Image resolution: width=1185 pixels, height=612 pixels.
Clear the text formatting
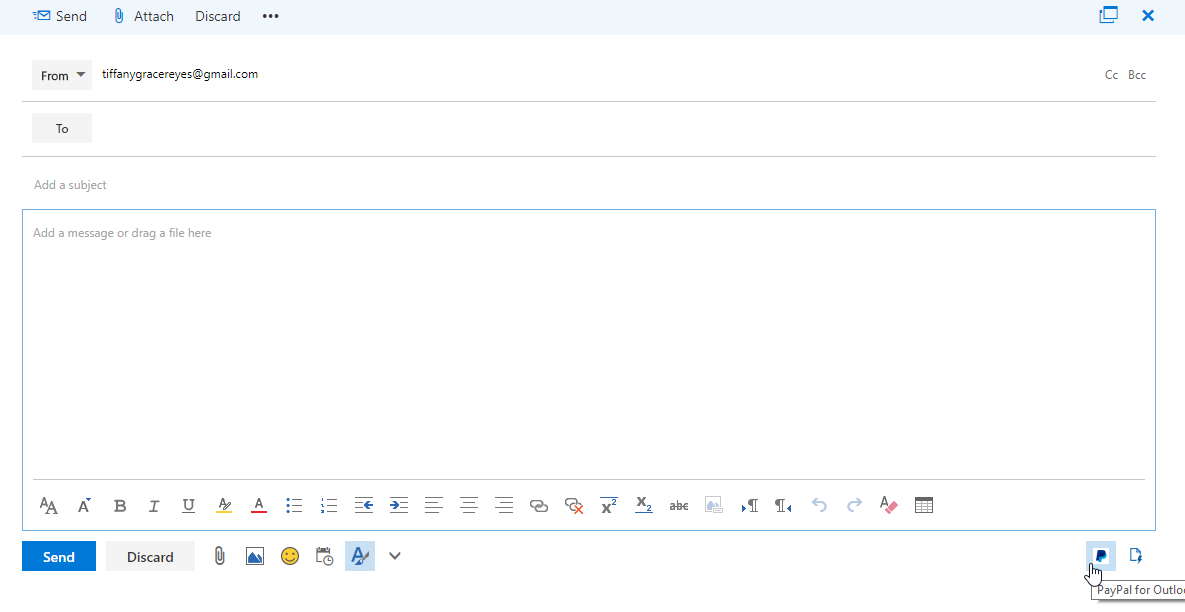pos(889,505)
